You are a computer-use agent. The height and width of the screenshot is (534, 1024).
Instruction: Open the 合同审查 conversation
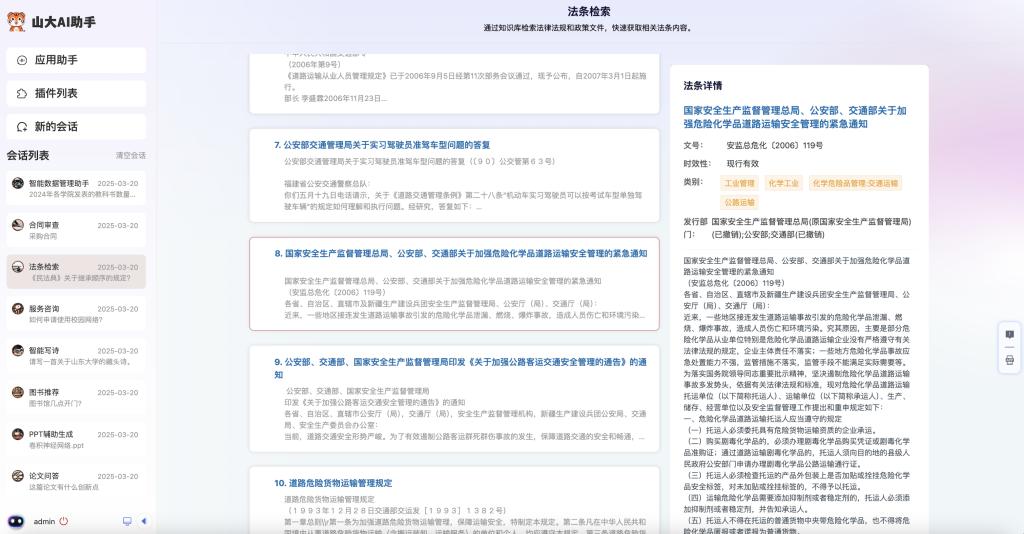pos(76,230)
